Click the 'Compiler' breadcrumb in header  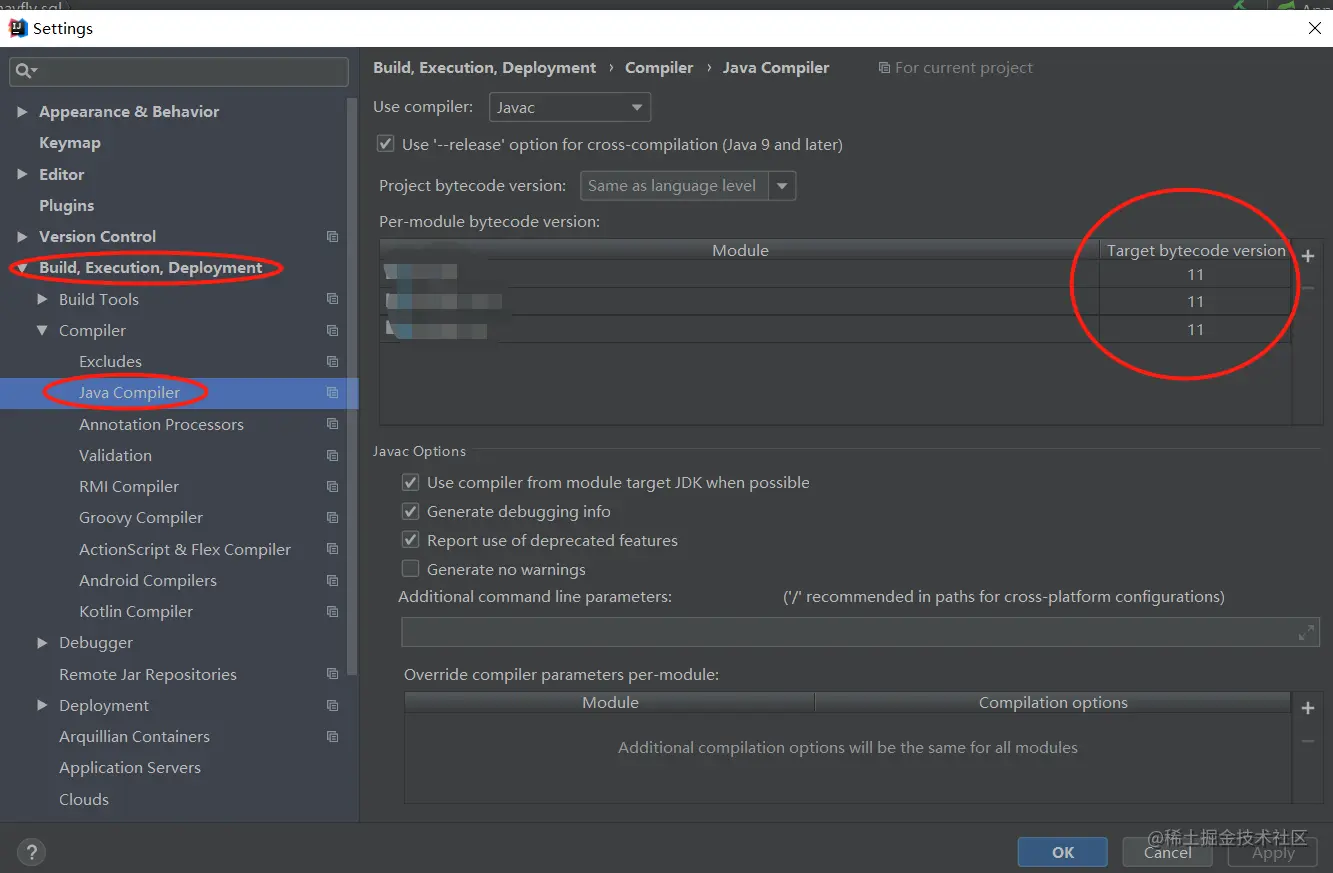(659, 68)
